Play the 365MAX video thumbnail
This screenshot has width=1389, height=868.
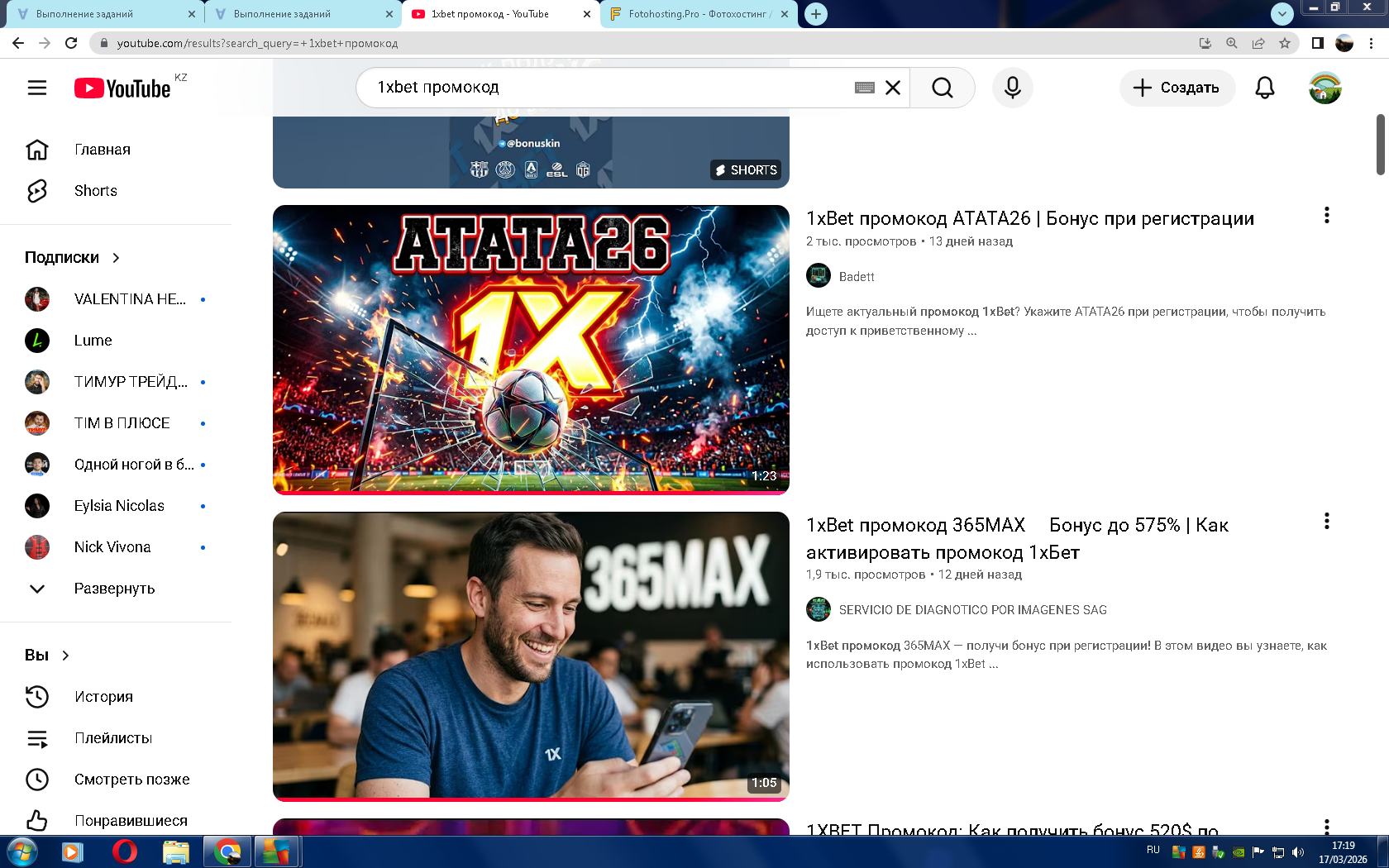[531, 656]
